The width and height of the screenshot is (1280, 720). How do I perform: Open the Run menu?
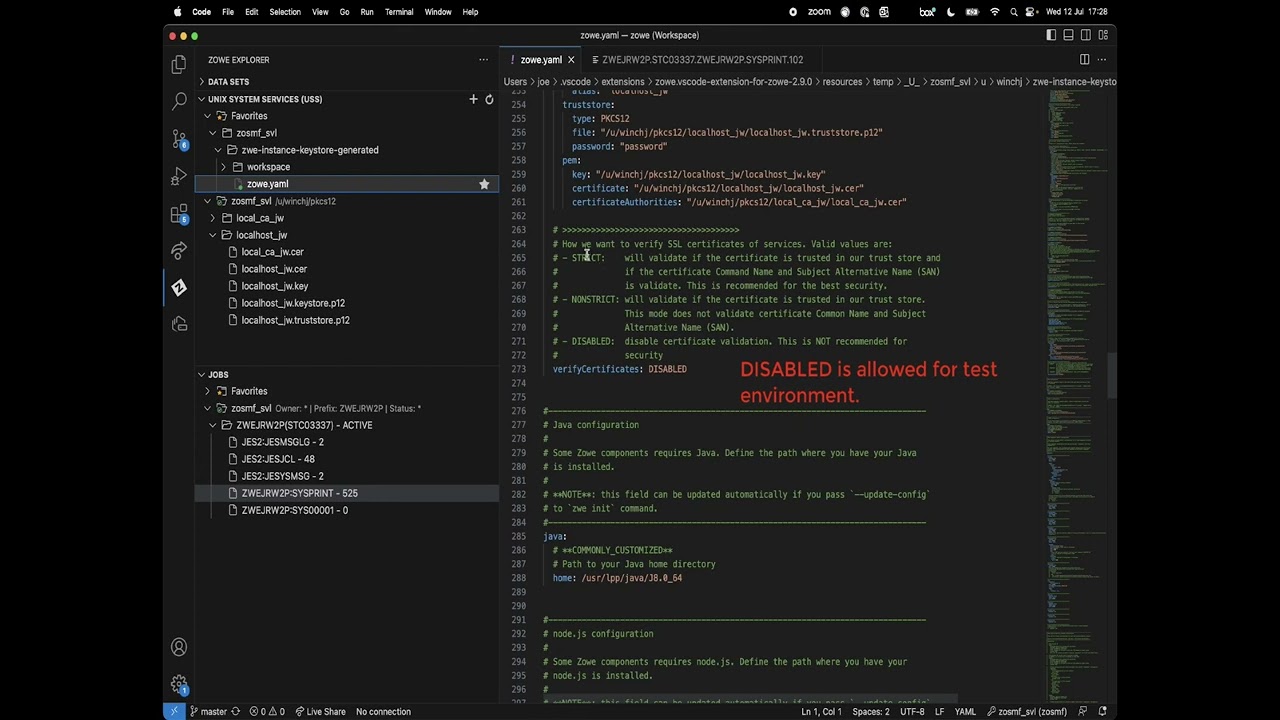pyautogui.click(x=367, y=12)
